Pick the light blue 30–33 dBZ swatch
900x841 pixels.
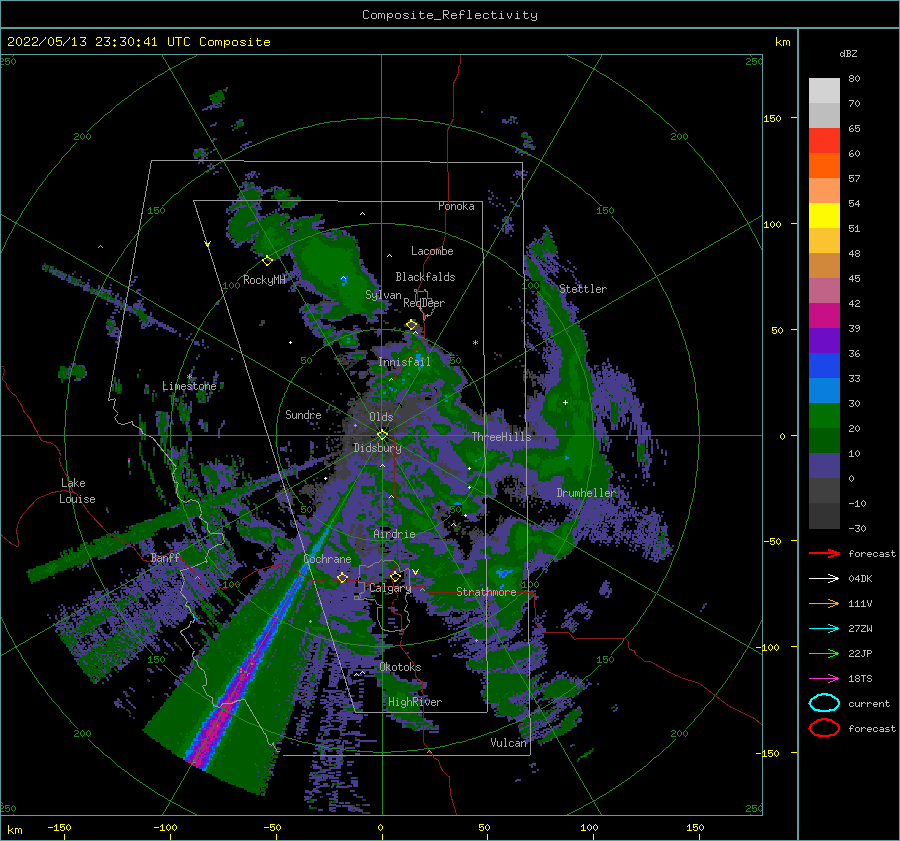tap(824, 390)
